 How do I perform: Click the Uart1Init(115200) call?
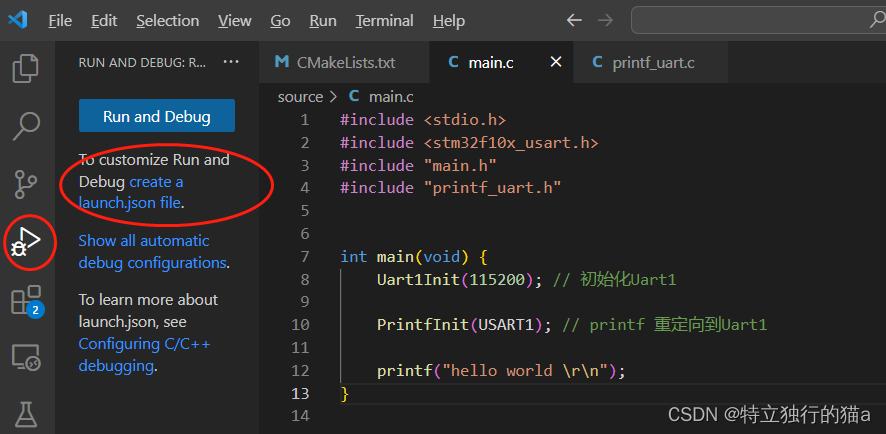(459, 280)
